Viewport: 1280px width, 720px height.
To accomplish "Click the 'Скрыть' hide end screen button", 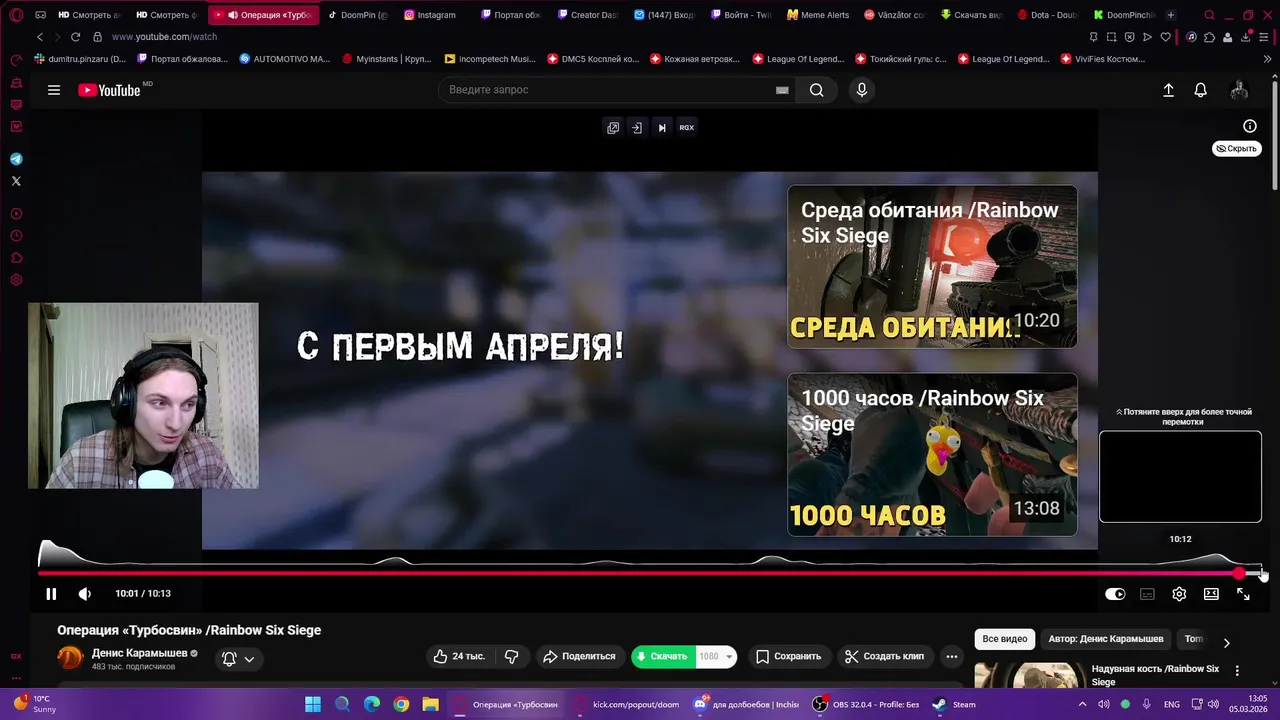I will click(x=1237, y=148).
